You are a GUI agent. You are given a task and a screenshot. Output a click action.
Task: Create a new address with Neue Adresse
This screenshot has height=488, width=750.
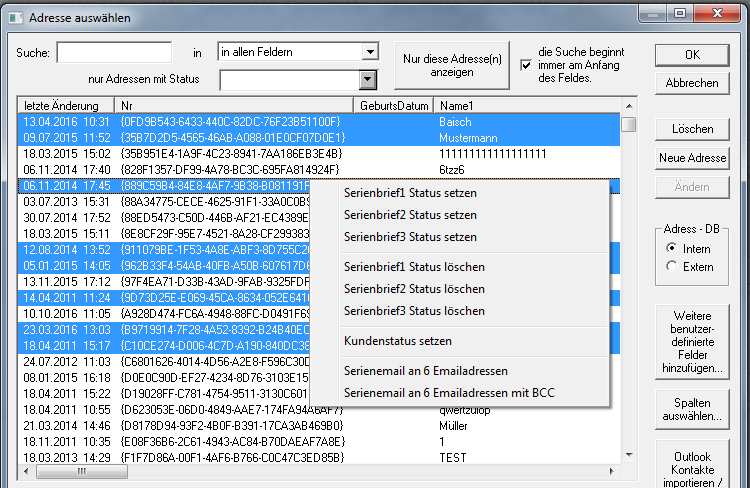(x=691, y=158)
